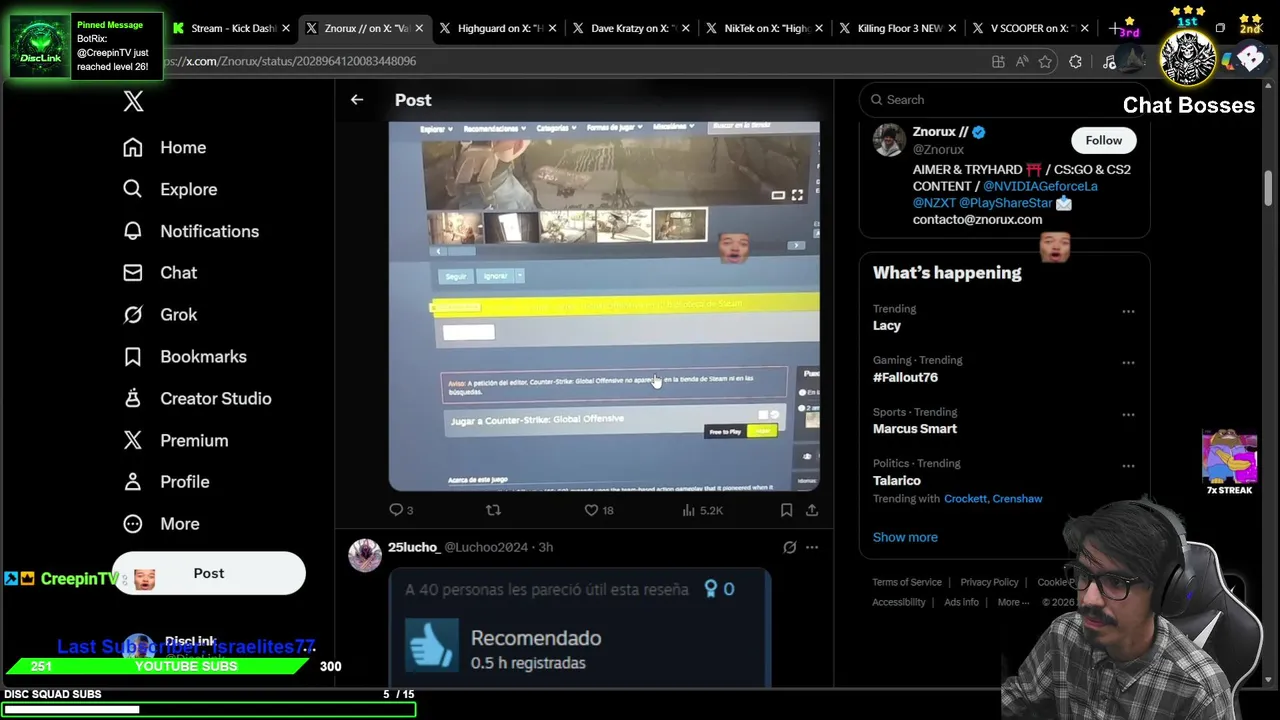The width and height of the screenshot is (1280, 720).
Task: Open Ads info footer link
Action: 961,602
